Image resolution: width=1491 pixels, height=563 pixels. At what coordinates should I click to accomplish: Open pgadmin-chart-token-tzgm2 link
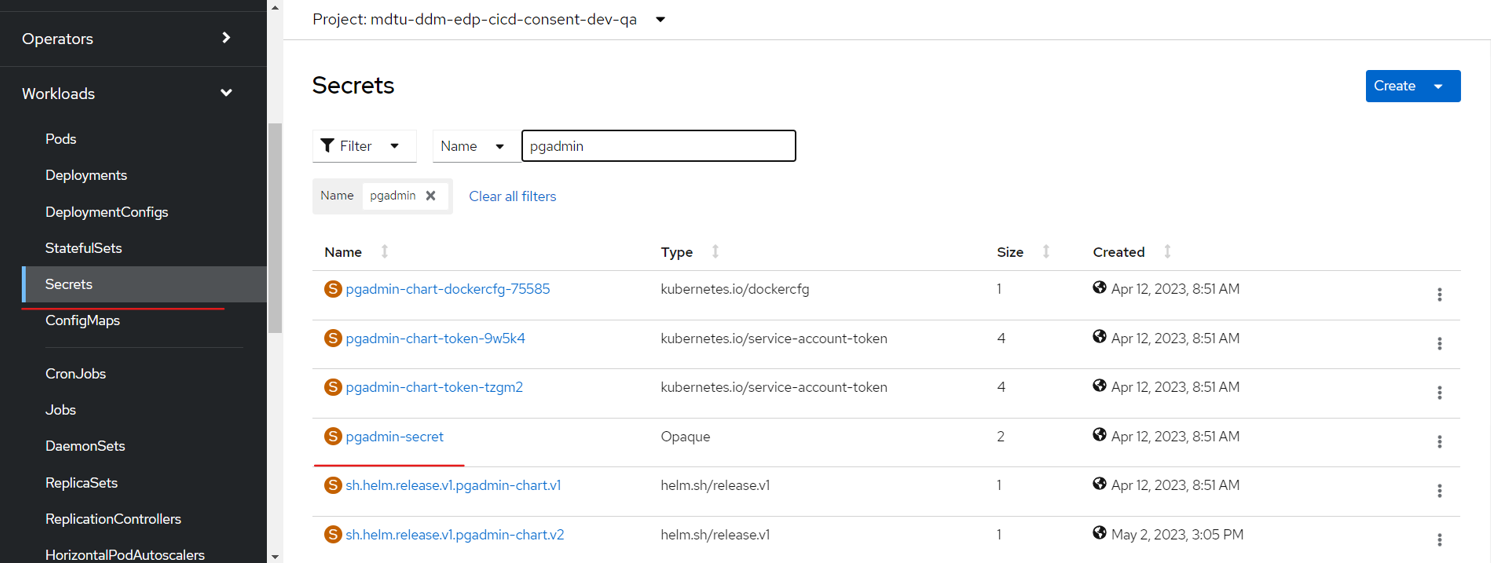(x=435, y=387)
